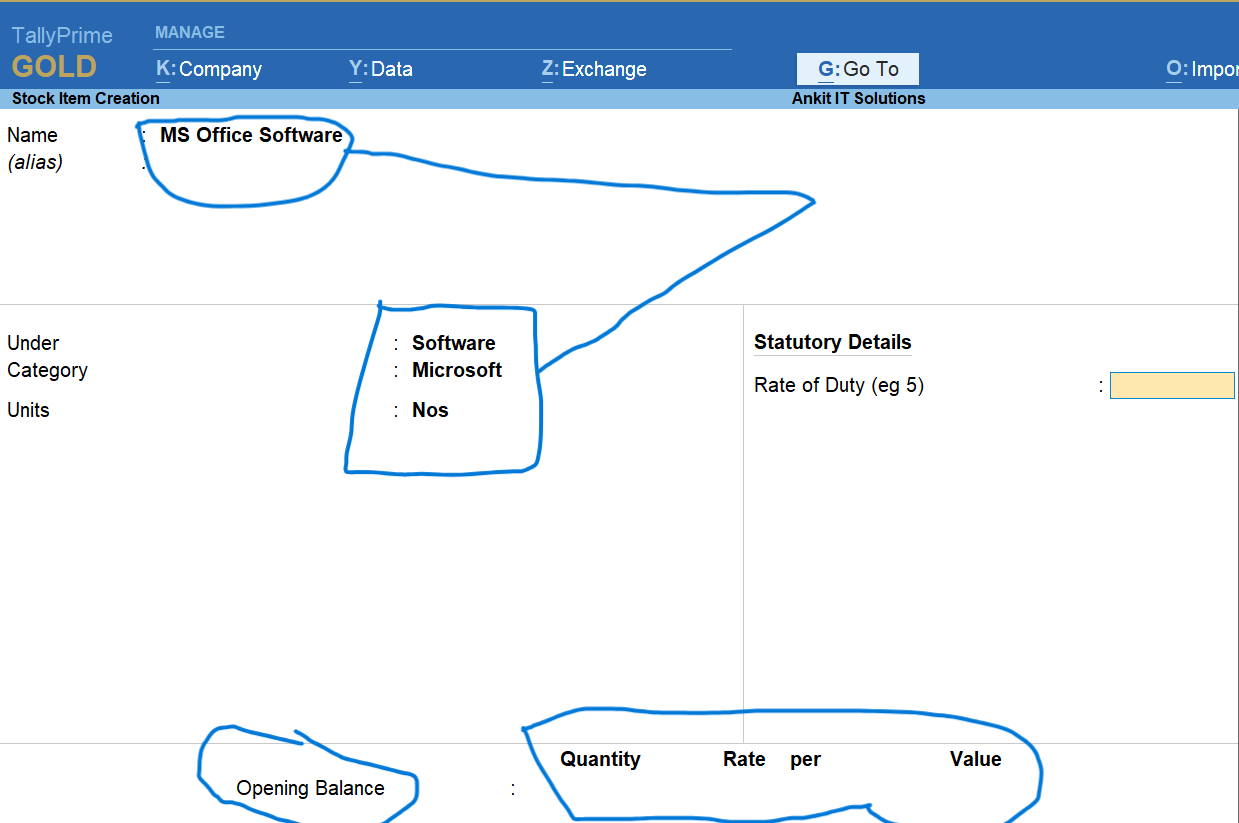This screenshot has height=823, width=1239.
Task: Click the Rate of Duty (eg 5) label
Action: click(839, 385)
